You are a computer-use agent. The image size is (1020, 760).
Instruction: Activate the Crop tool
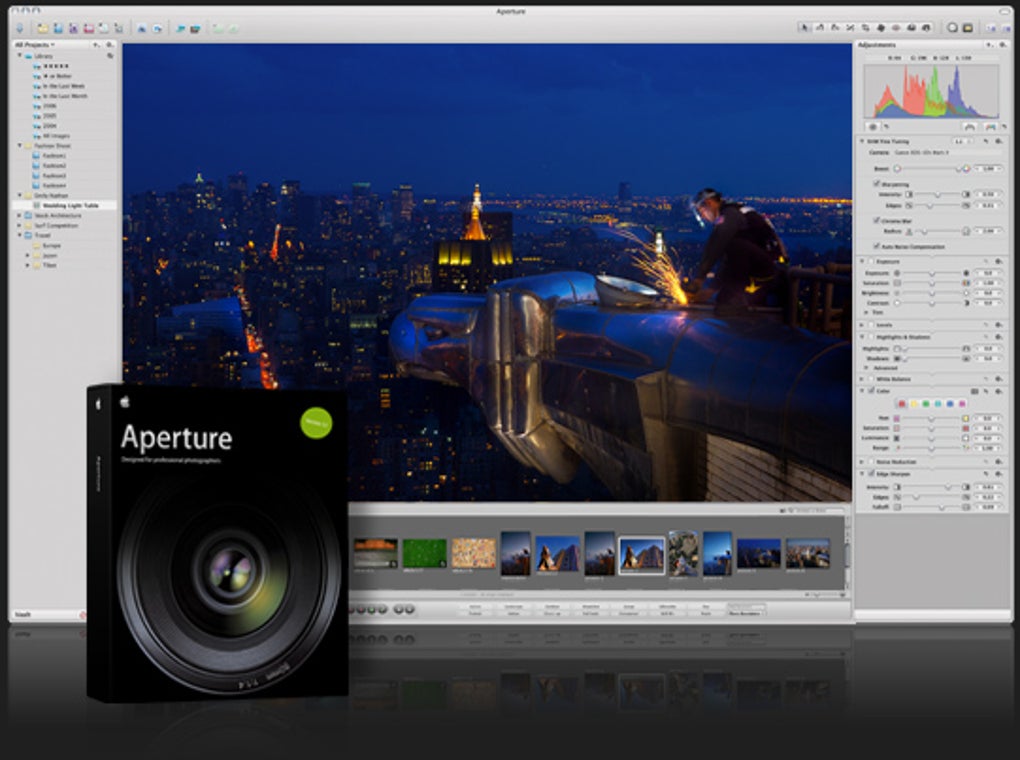[865, 27]
